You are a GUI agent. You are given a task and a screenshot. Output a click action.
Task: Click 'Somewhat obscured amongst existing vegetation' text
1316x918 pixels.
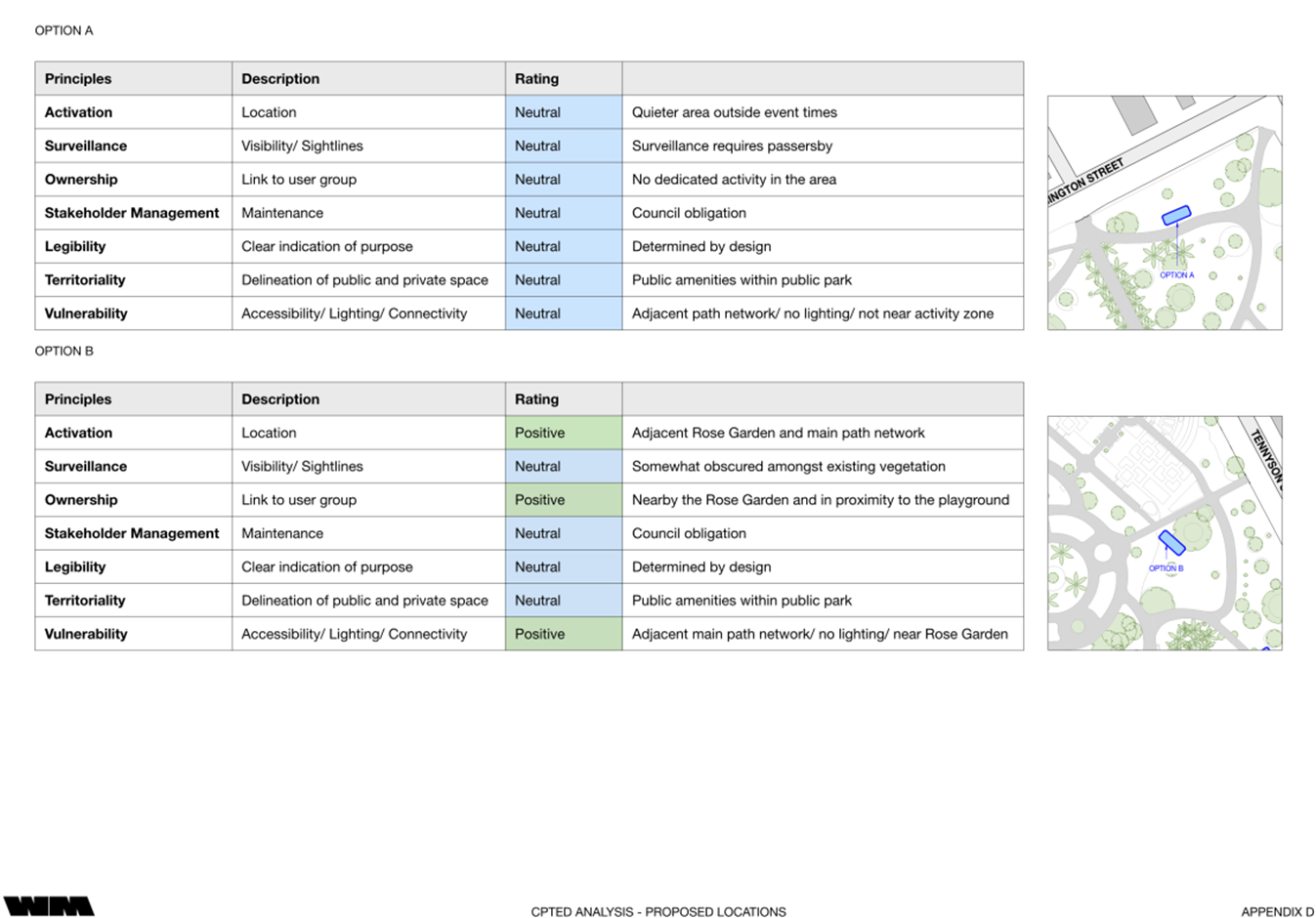click(x=787, y=467)
